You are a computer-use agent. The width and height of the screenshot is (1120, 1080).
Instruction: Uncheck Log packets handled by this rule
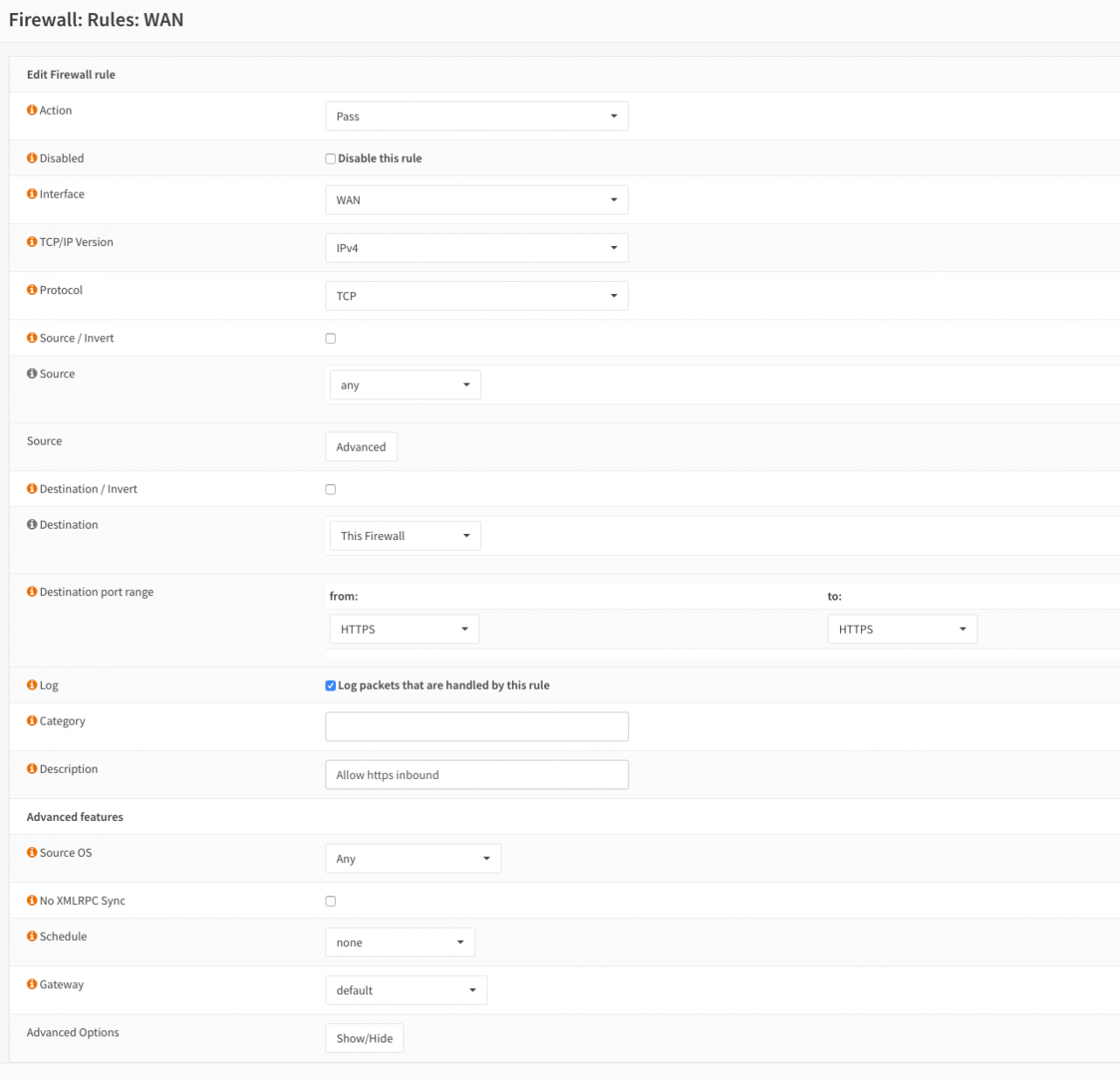click(x=331, y=686)
